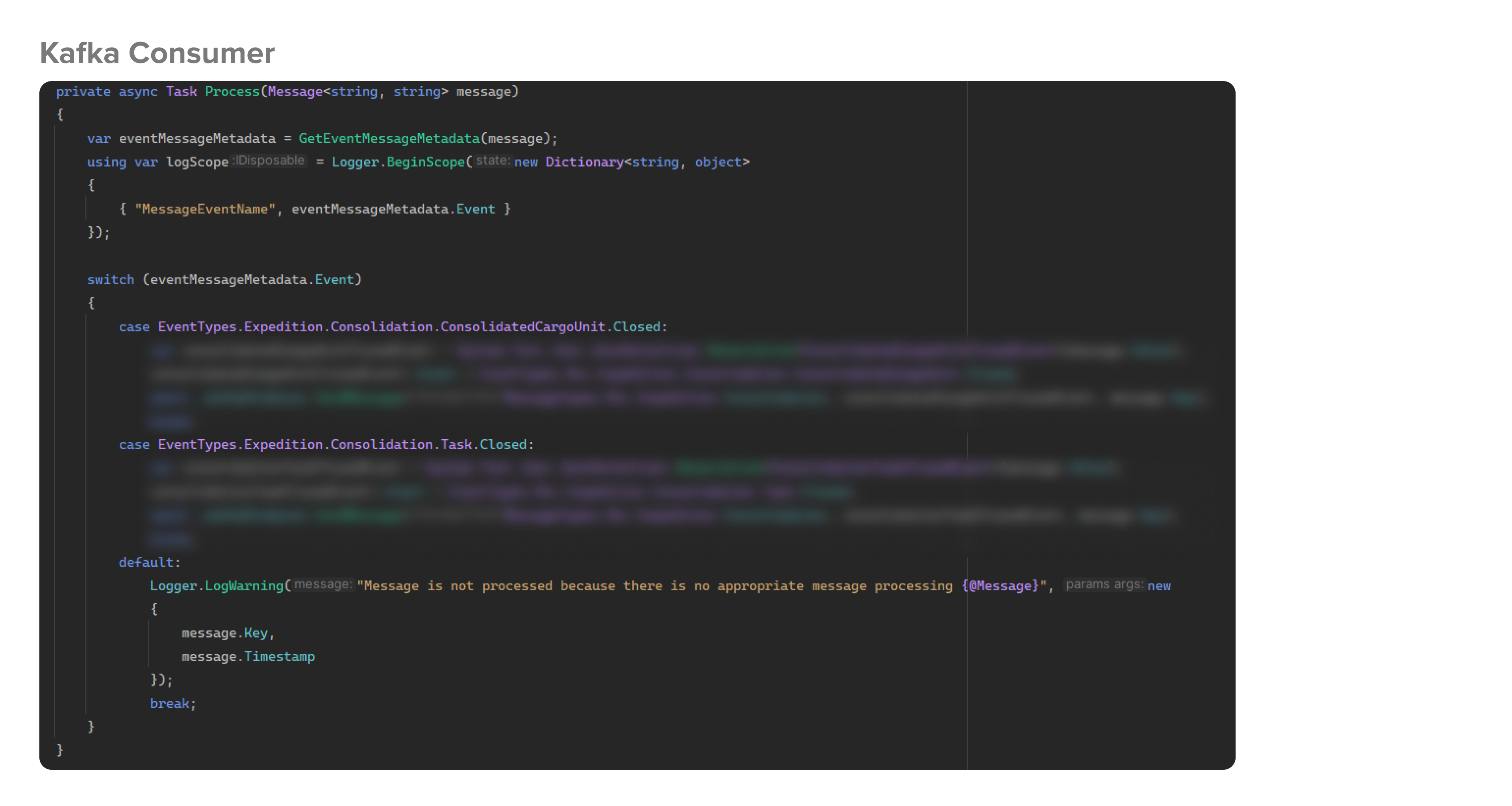Click the 'message:' parameter hint
Image resolution: width=1512 pixels, height=806 pixels.
pyautogui.click(x=323, y=585)
